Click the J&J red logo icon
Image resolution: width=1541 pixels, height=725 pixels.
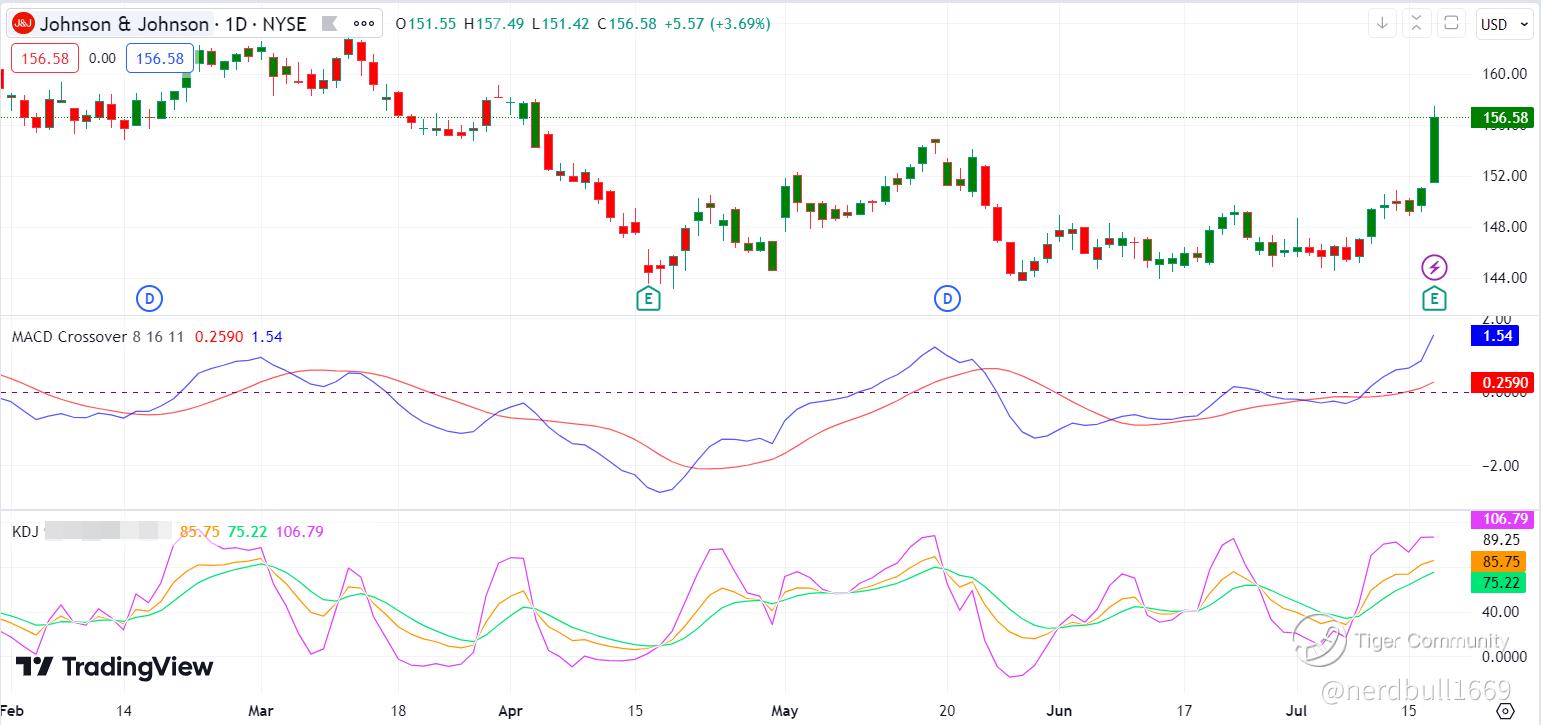(x=24, y=24)
